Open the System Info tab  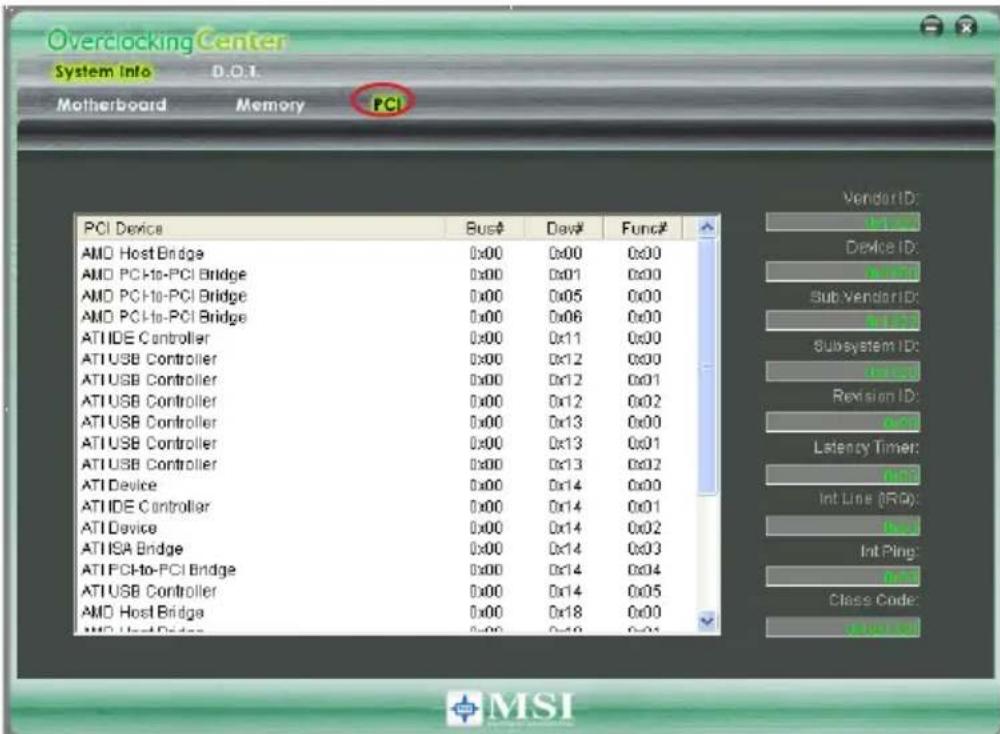(x=103, y=71)
